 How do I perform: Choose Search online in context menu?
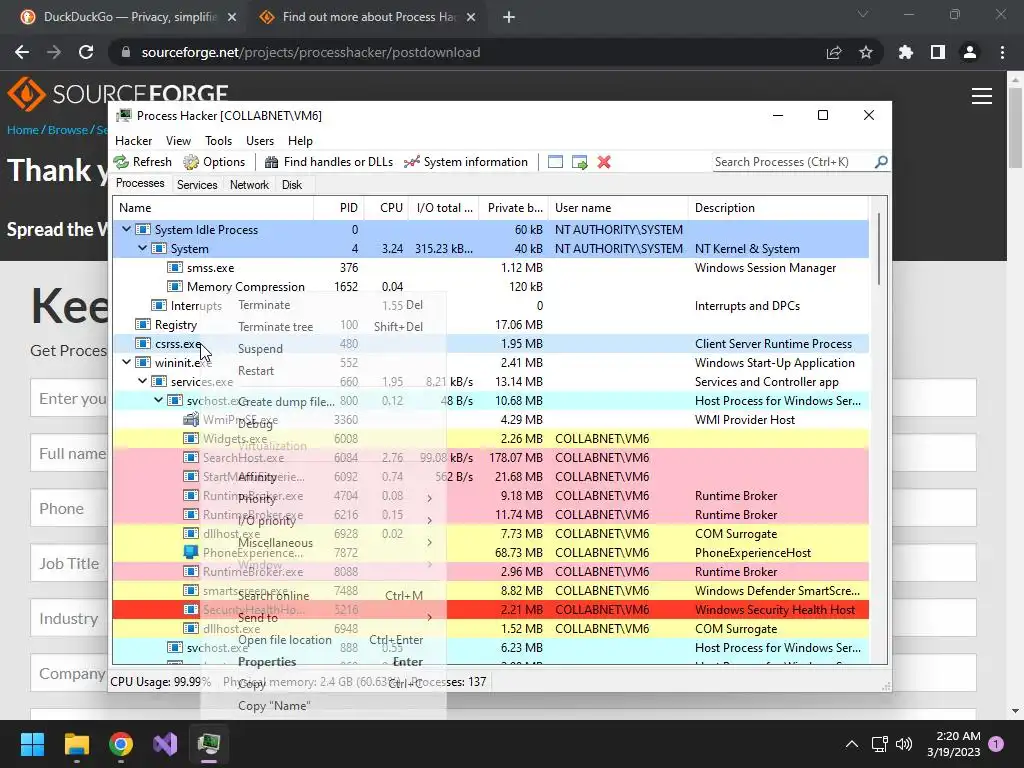[323, 596]
